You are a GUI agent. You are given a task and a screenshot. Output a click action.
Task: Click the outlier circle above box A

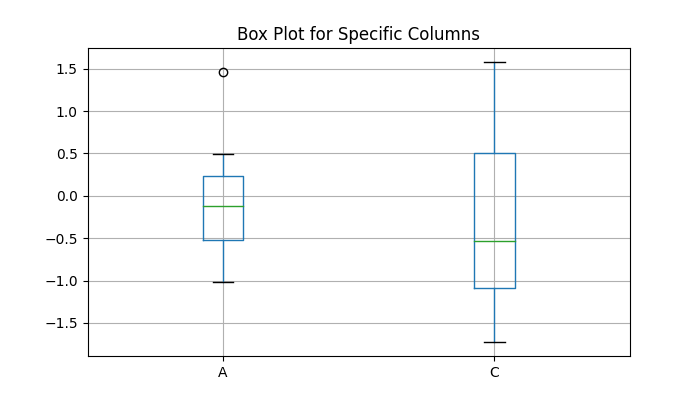tap(223, 72)
